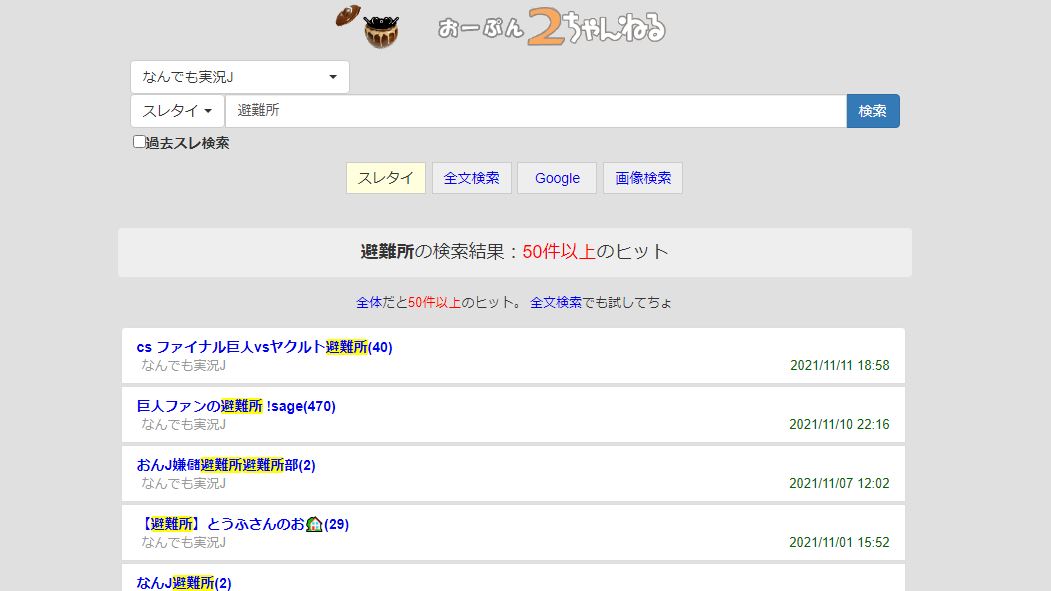Click the pot mascot logo icon
The image size is (1051, 591).
point(368,27)
